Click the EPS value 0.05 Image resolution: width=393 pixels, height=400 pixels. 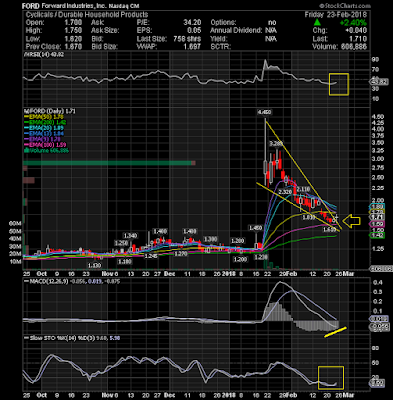(194, 31)
